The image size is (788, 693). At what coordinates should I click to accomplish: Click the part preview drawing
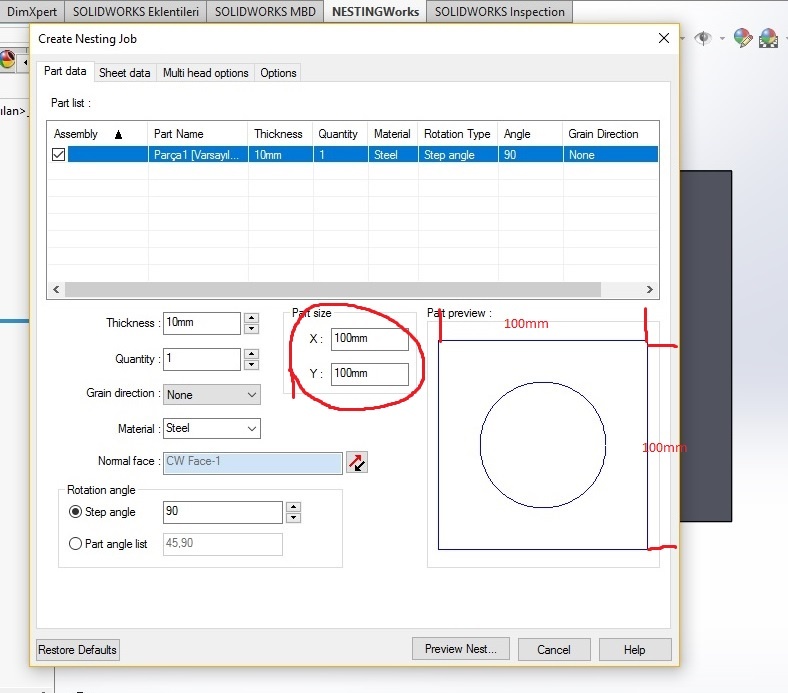pos(543,445)
